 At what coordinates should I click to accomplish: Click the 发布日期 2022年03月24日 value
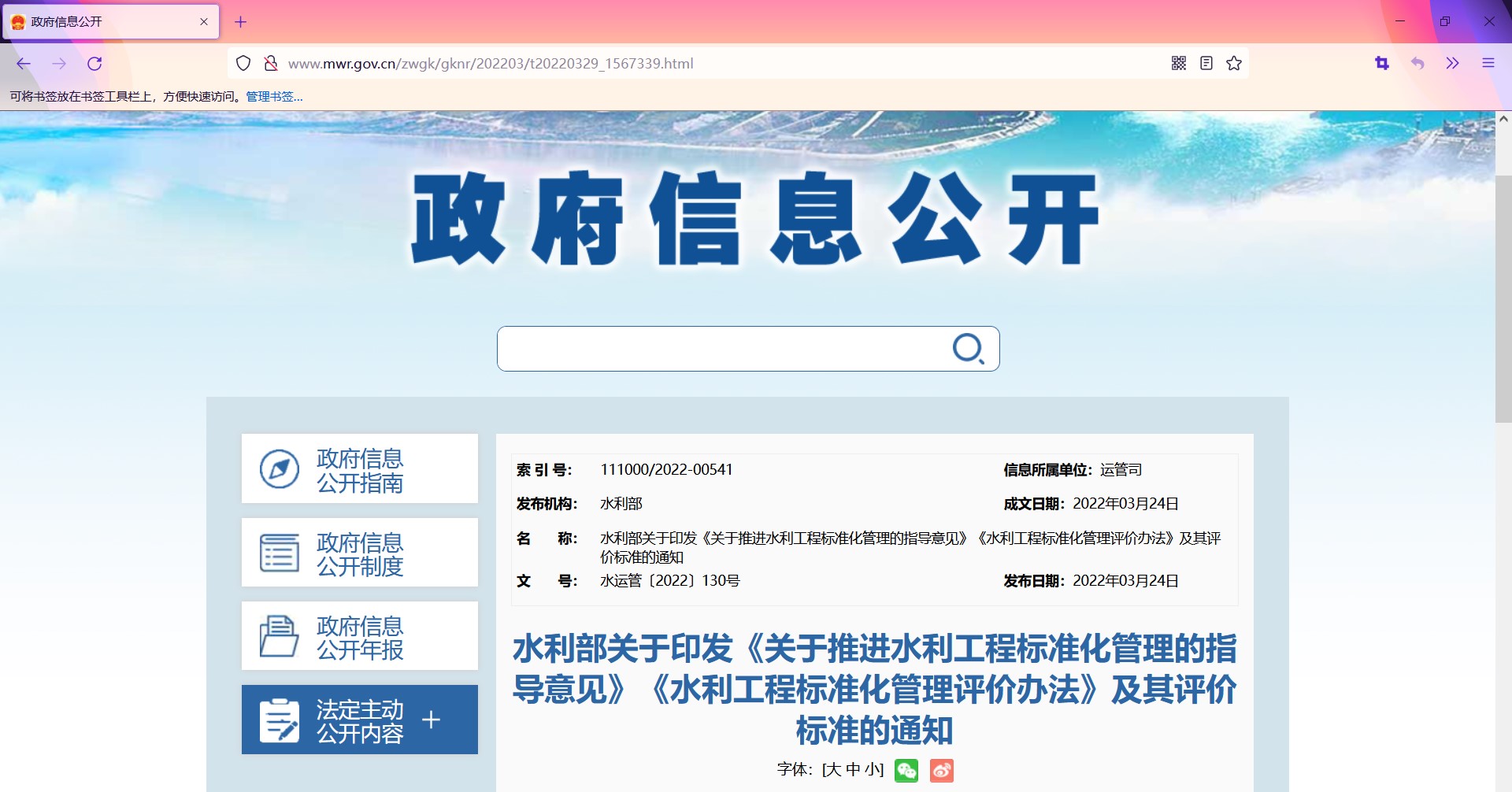[x=1125, y=581]
